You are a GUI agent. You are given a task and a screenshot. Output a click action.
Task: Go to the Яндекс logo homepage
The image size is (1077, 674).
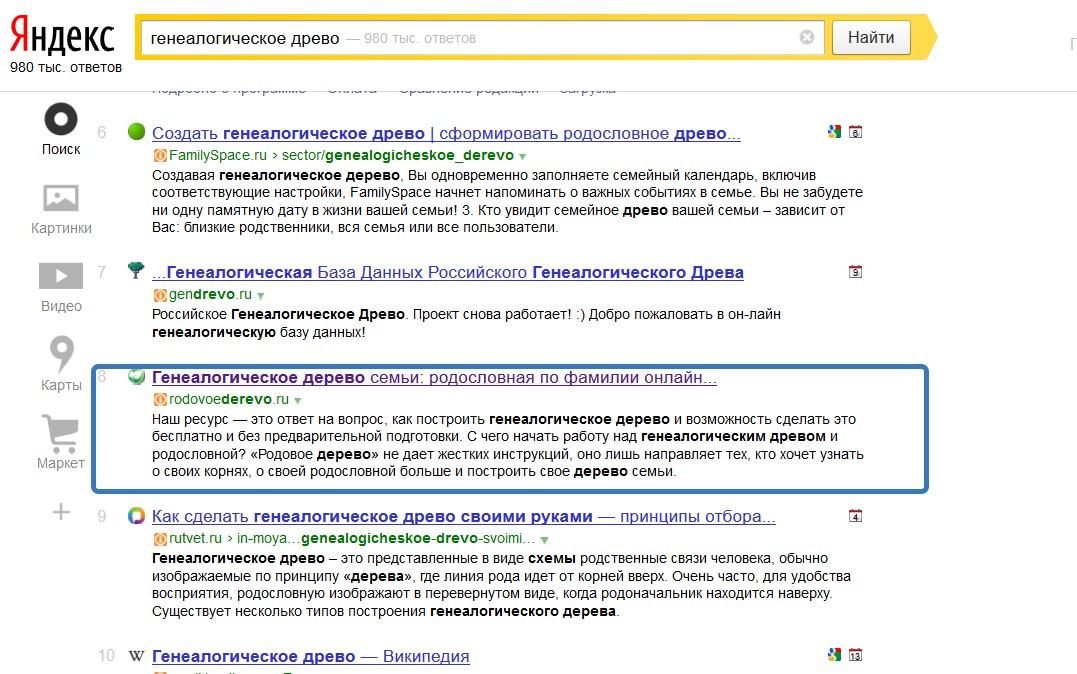click(x=62, y=36)
